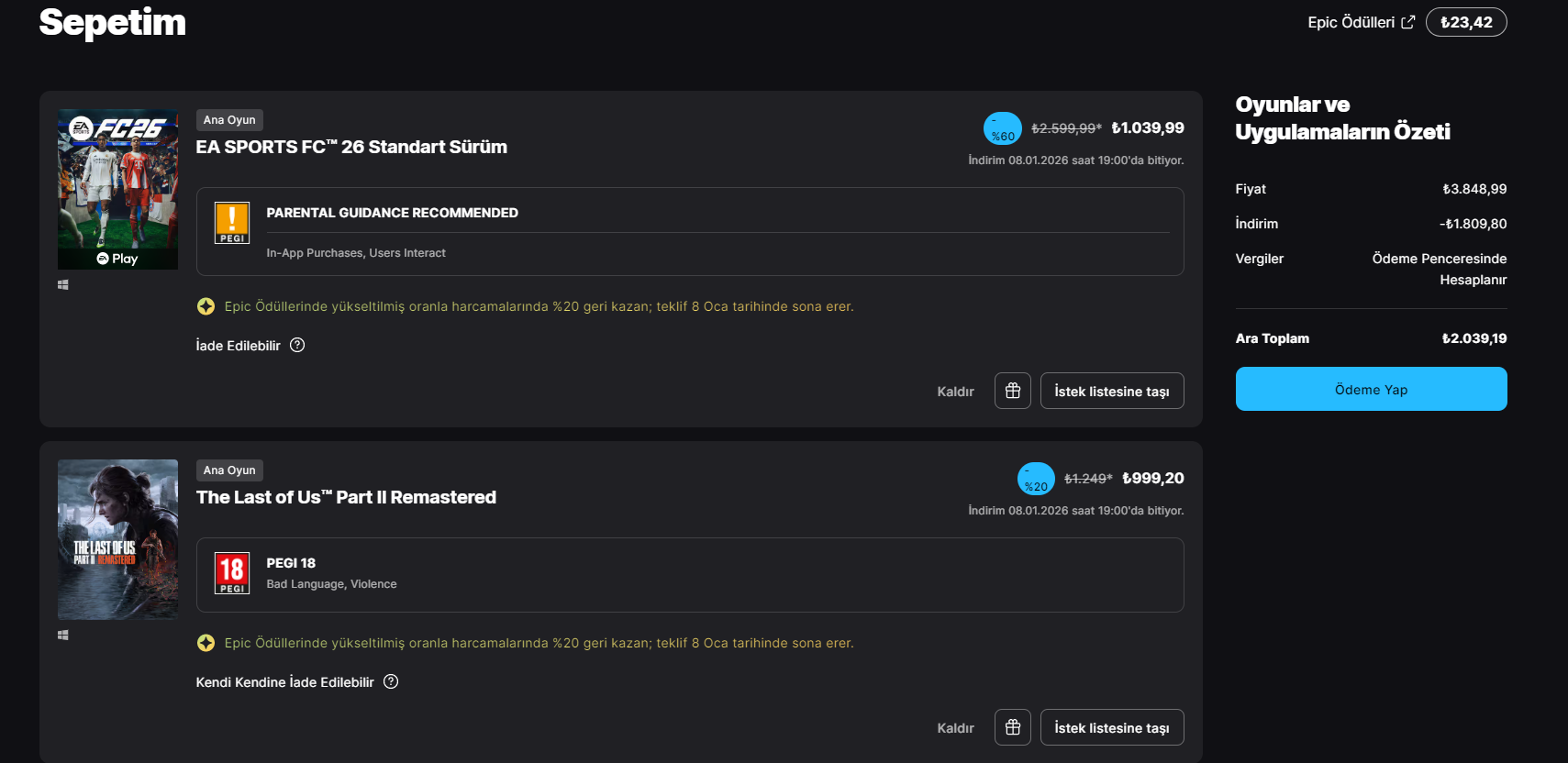Screen dimensions: 1568x763
Task: Open help icon next to İade Edilebilir
Action: click(297, 345)
